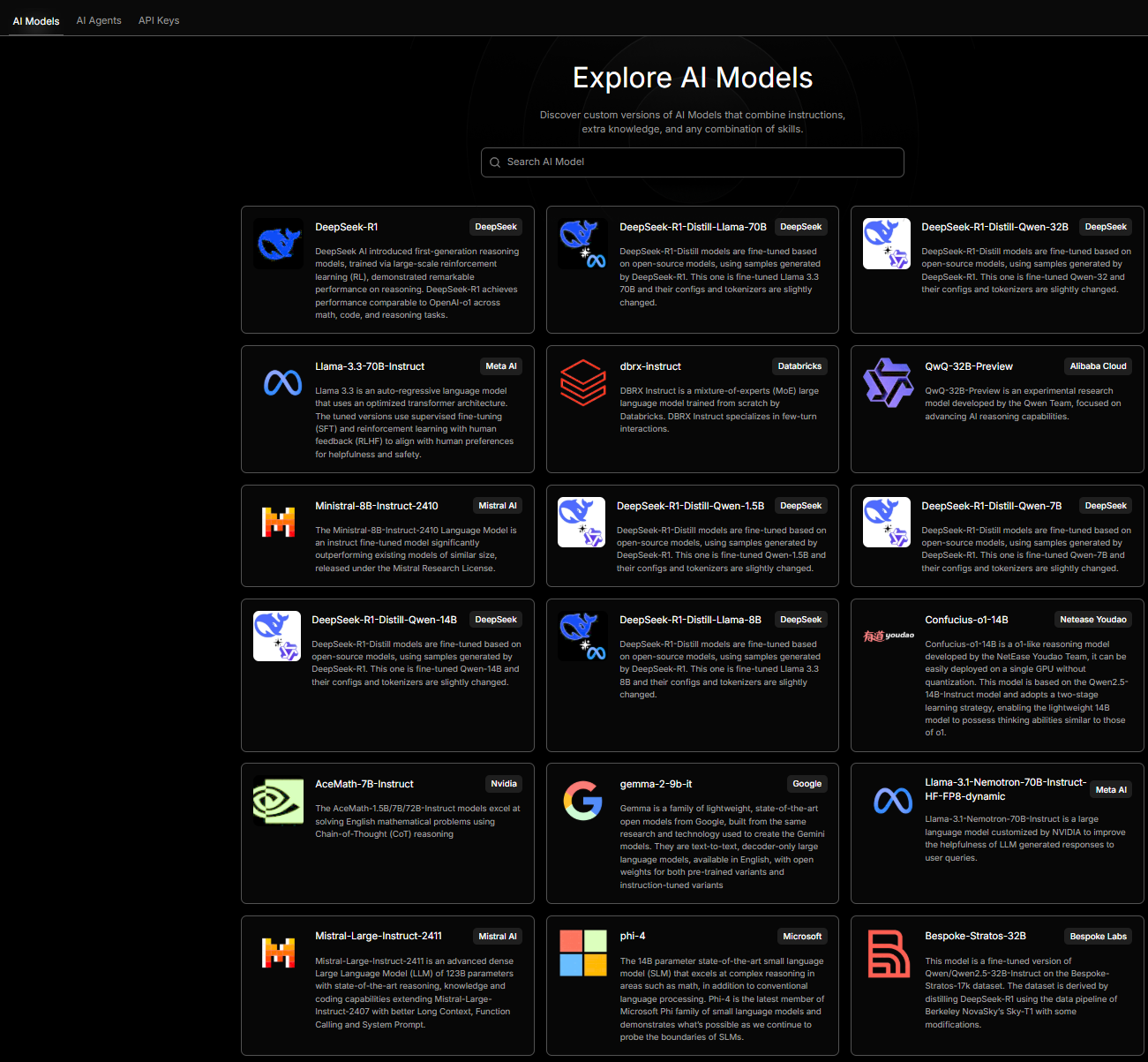
Task: Click the Bespoke Labs logo on Bespoke-Stratos-32B card
Action: coord(889,953)
